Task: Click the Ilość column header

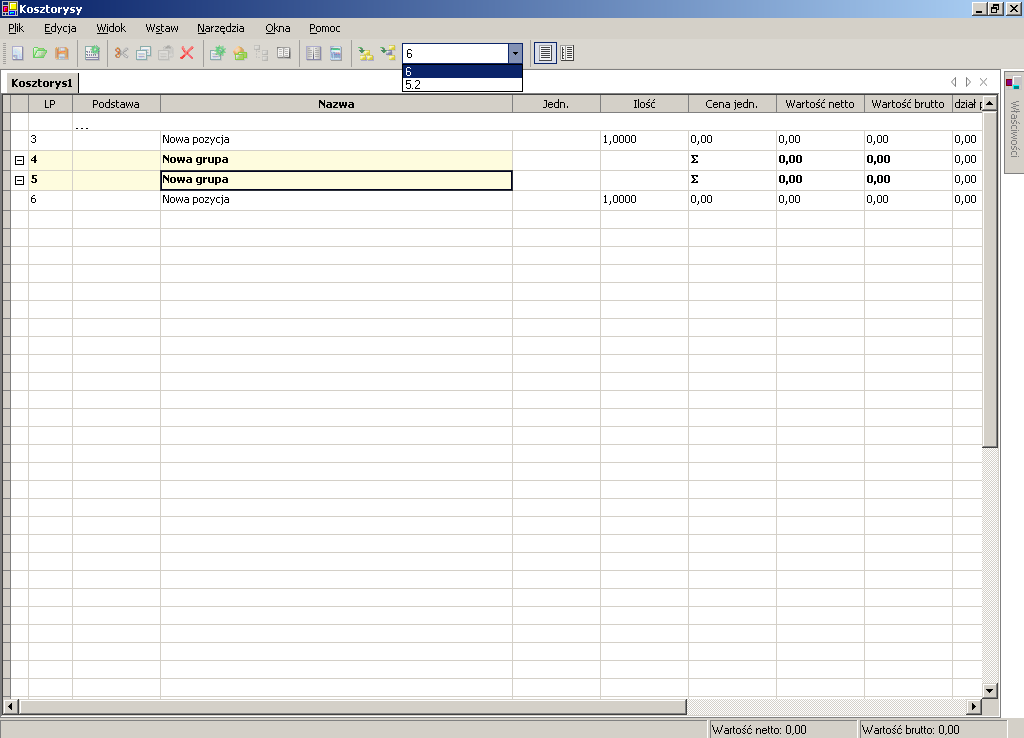Action: pos(645,104)
